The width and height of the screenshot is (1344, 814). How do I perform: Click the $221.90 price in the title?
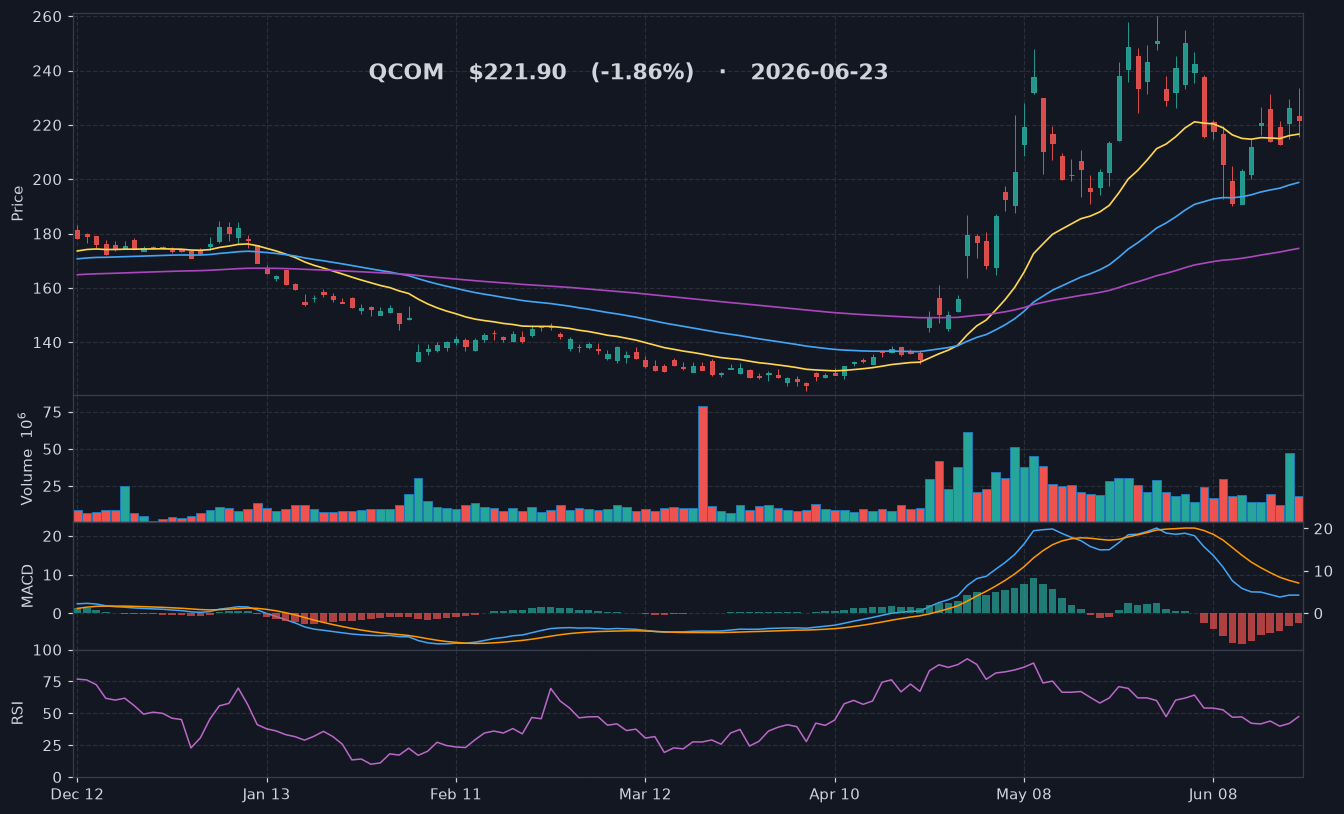[x=517, y=73]
